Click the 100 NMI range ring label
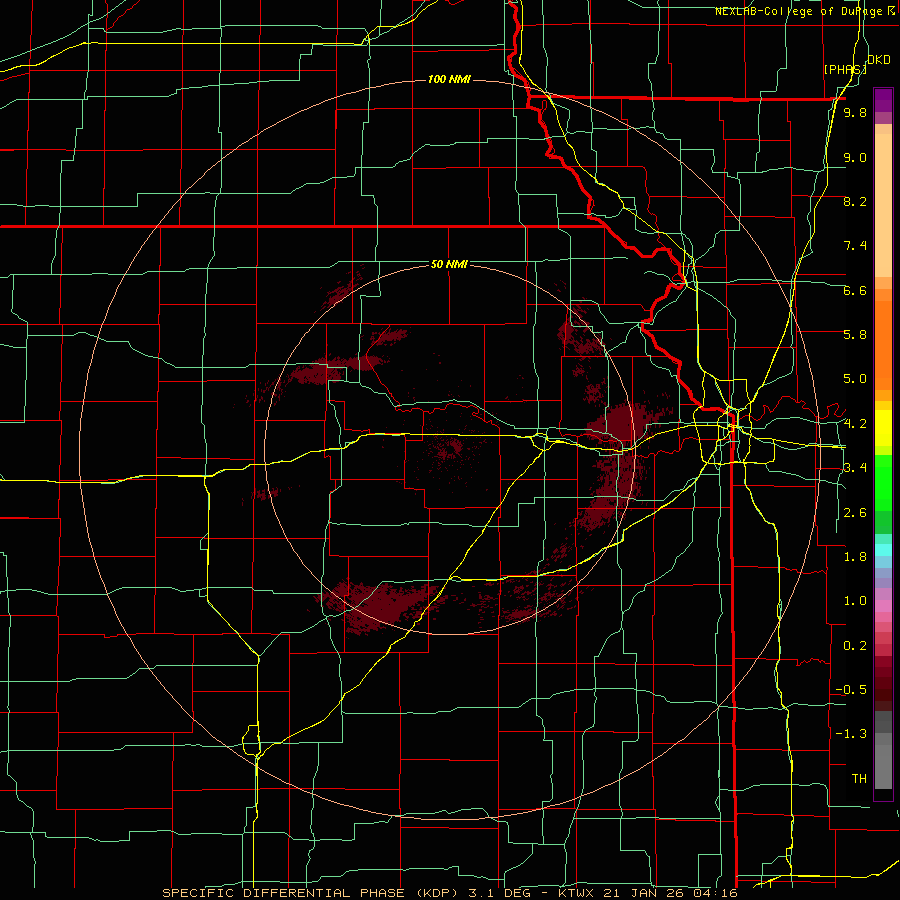This screenshot has height=900, width=900. pos(449,79)
